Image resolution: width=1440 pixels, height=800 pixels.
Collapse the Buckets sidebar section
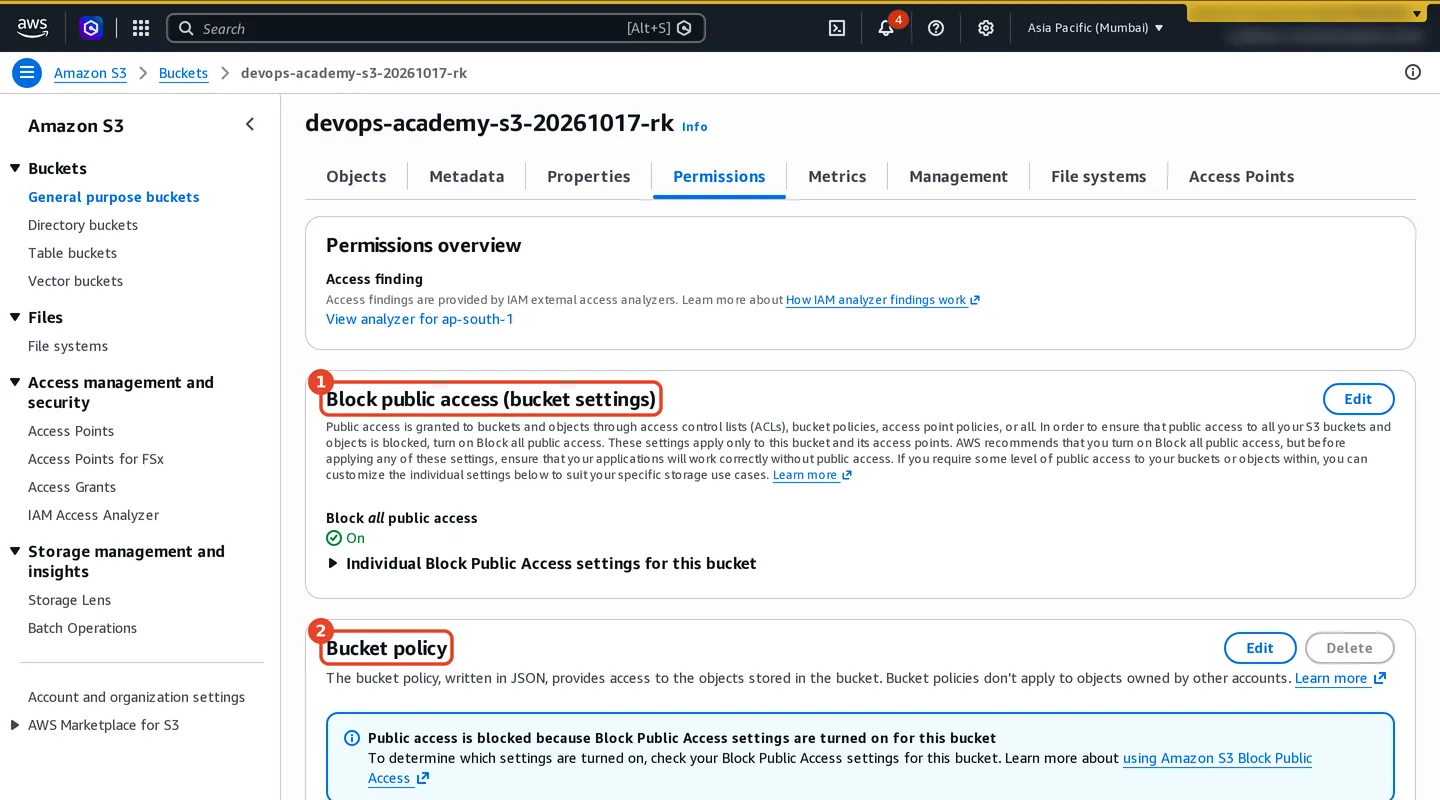pyautogui.click(x=15, y=168)
